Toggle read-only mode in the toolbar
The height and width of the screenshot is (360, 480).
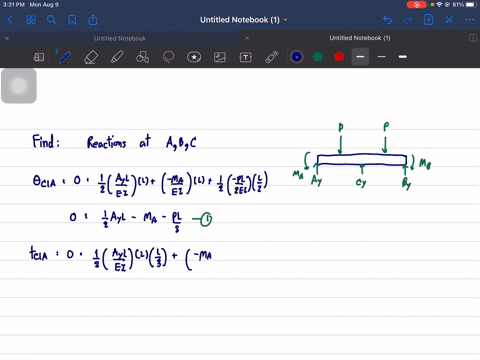coord(39,57)
